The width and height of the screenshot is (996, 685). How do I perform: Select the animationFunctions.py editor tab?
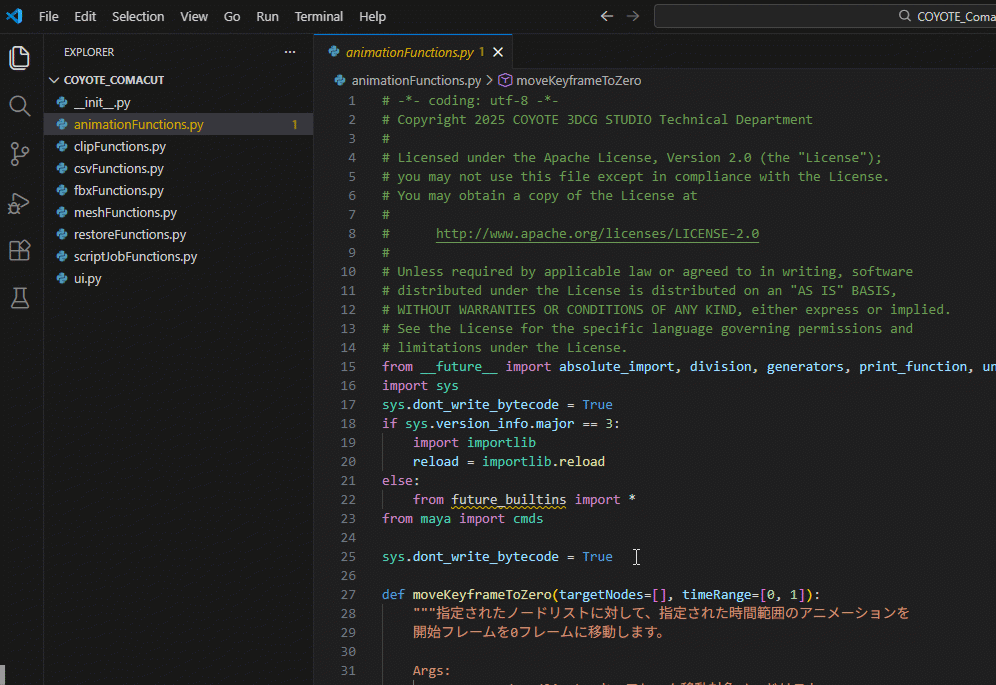(409, 52)
